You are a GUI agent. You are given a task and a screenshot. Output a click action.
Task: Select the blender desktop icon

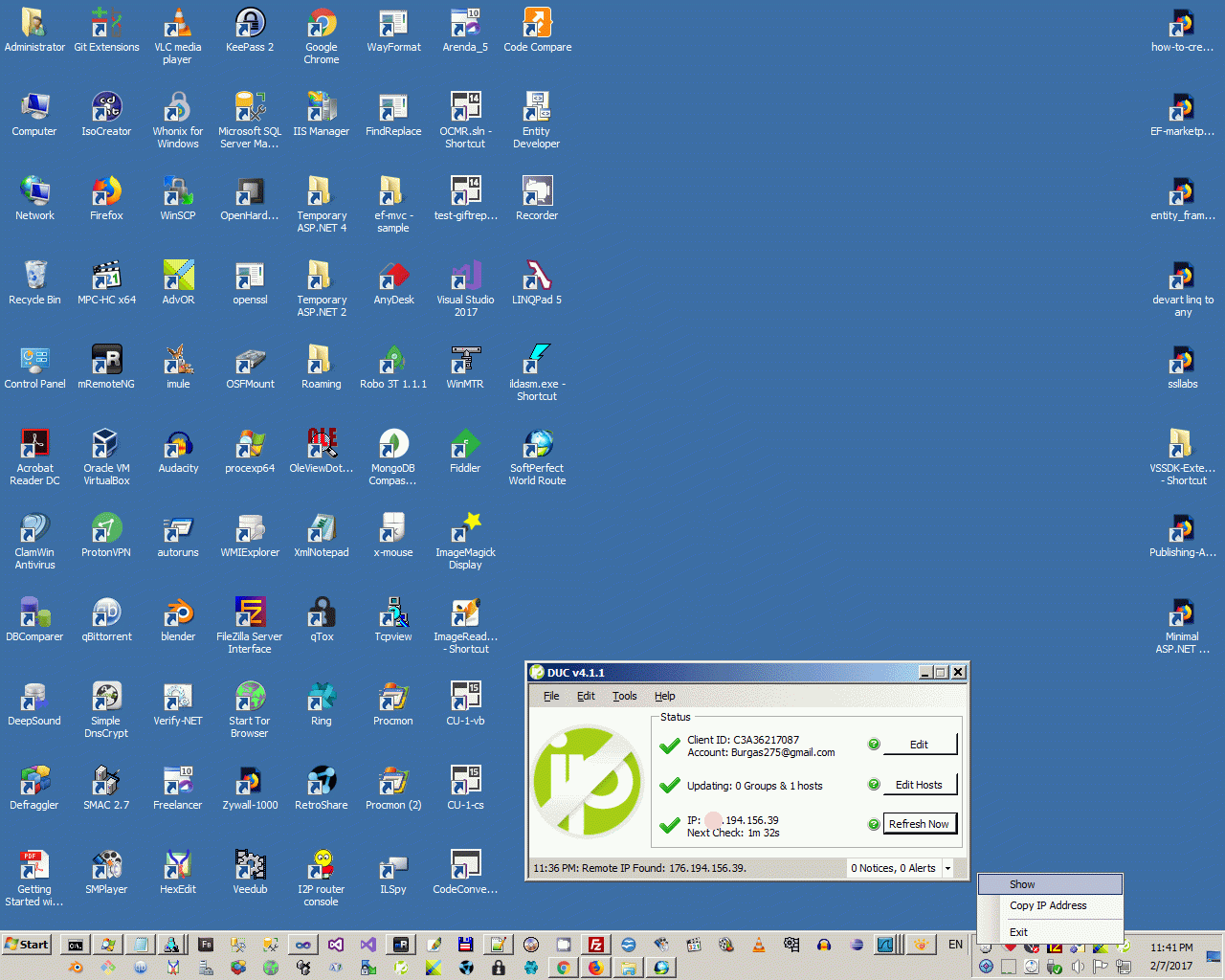[x=178, y=620]
